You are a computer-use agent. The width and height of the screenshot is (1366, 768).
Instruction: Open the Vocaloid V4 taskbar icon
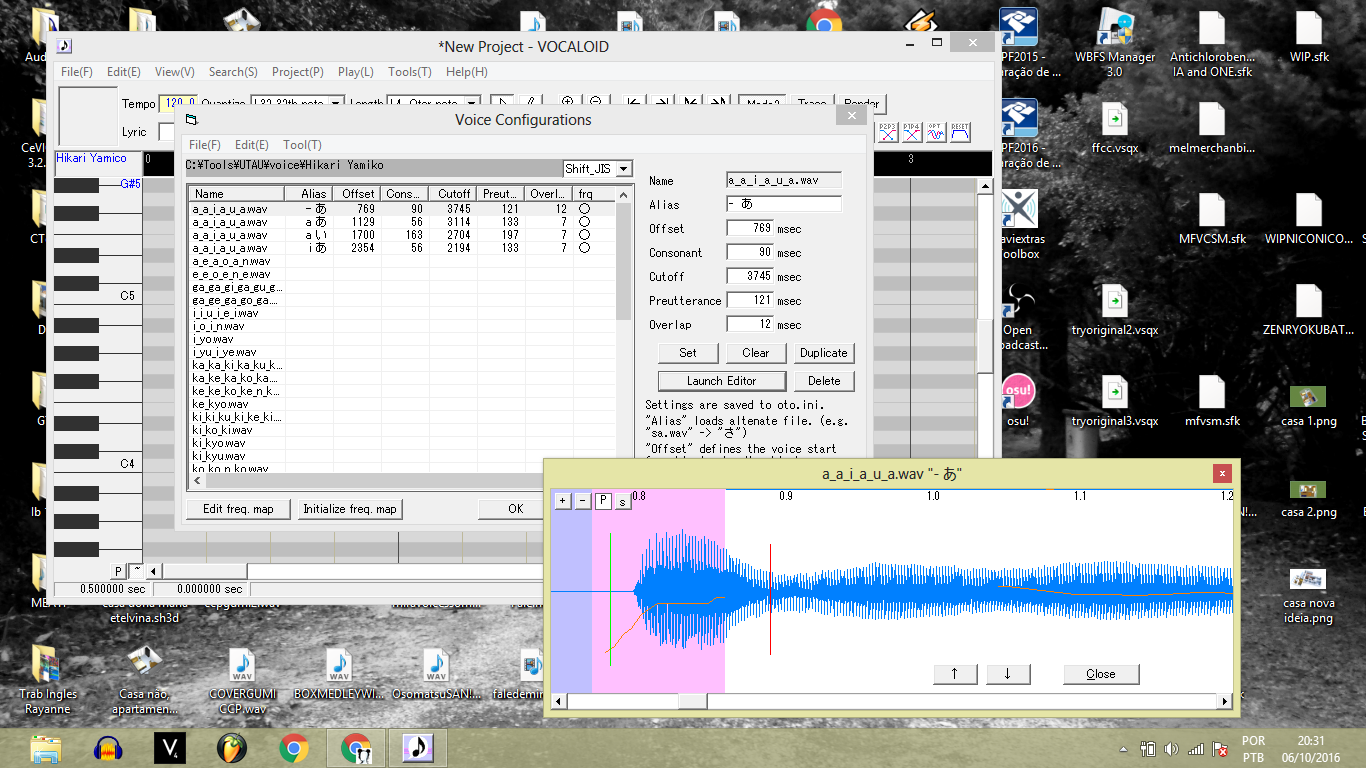(x=170, y=747)
